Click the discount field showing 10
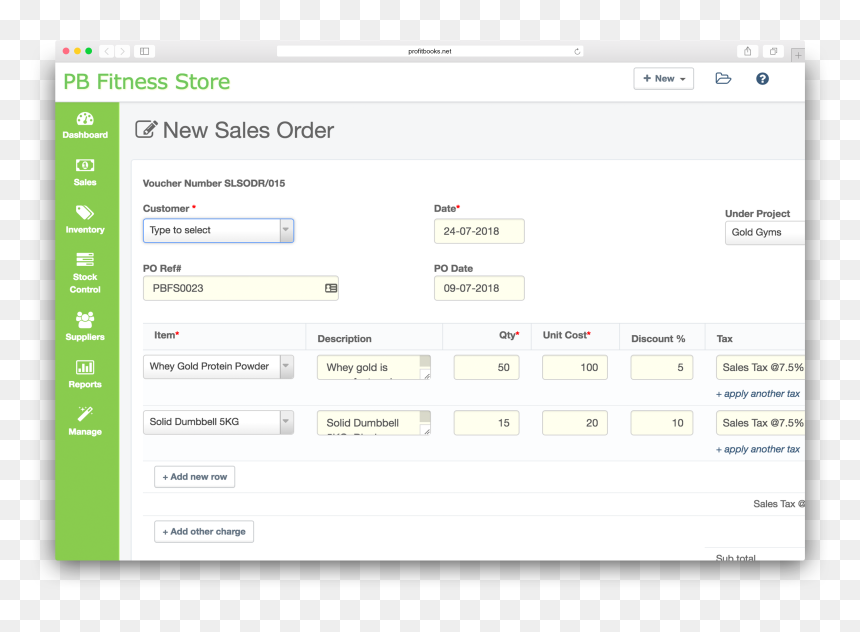Screen dimensions: 860x632 661,423
